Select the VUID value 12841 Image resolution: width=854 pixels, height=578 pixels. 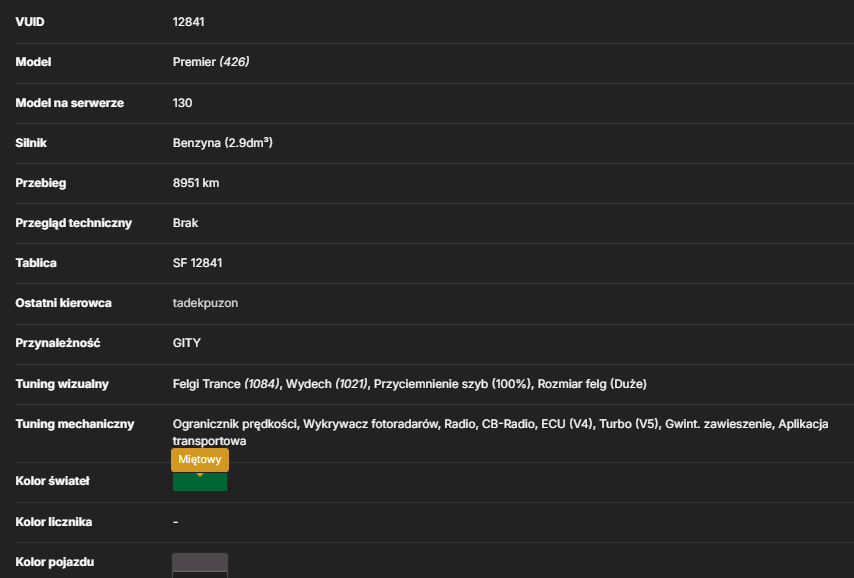pos(188,22)
